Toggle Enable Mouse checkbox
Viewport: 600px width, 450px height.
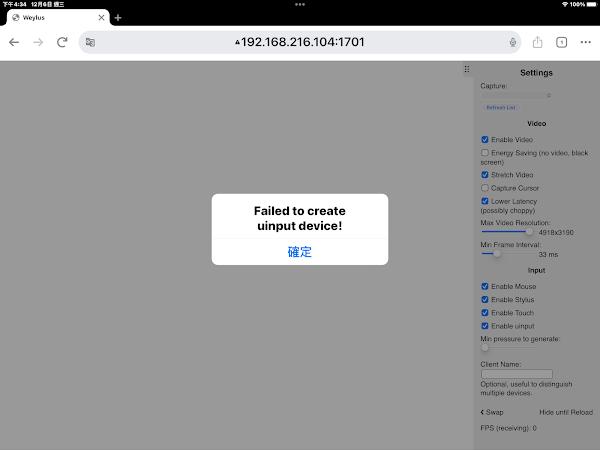coord(485,286)
